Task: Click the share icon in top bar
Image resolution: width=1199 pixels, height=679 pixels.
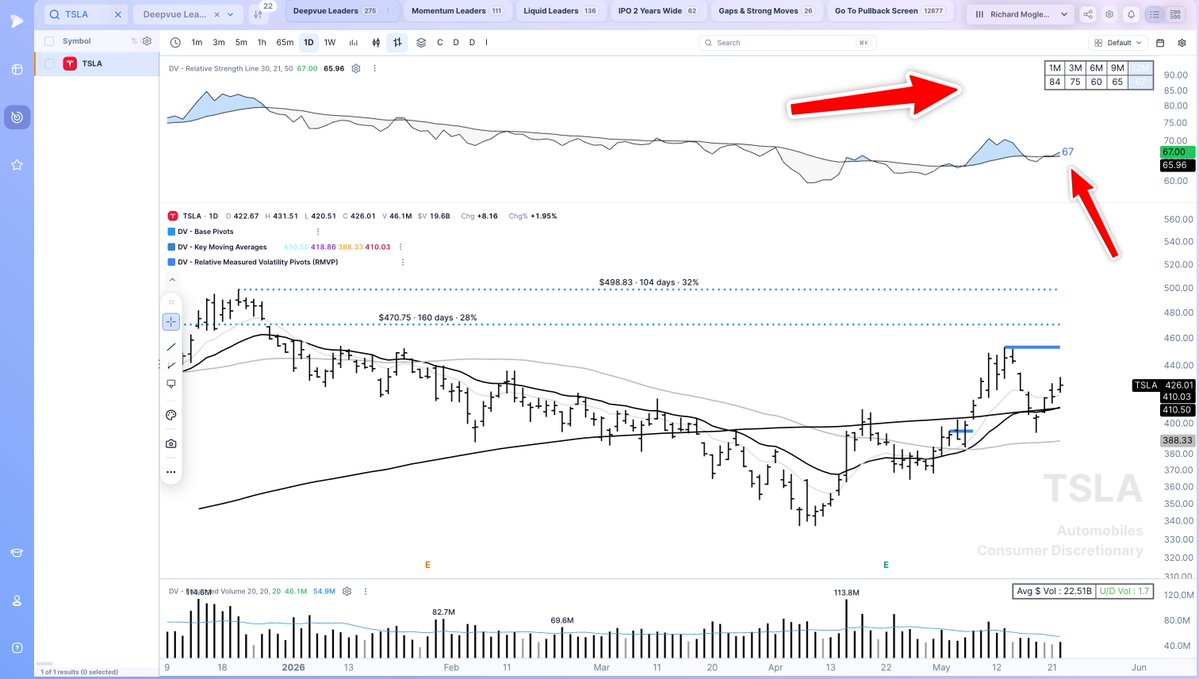Action: tap(1088, 15)
